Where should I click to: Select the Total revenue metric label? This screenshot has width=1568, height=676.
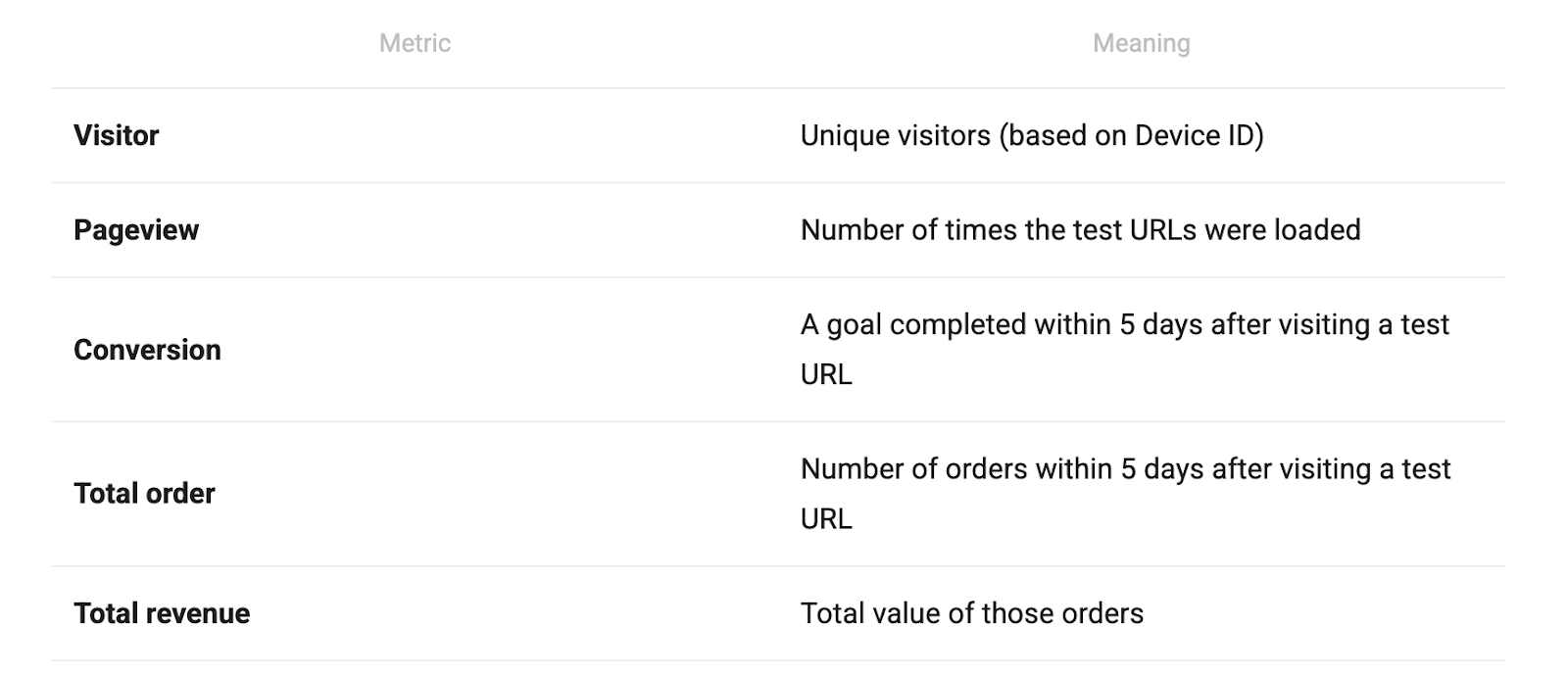[x=162, y=613]
